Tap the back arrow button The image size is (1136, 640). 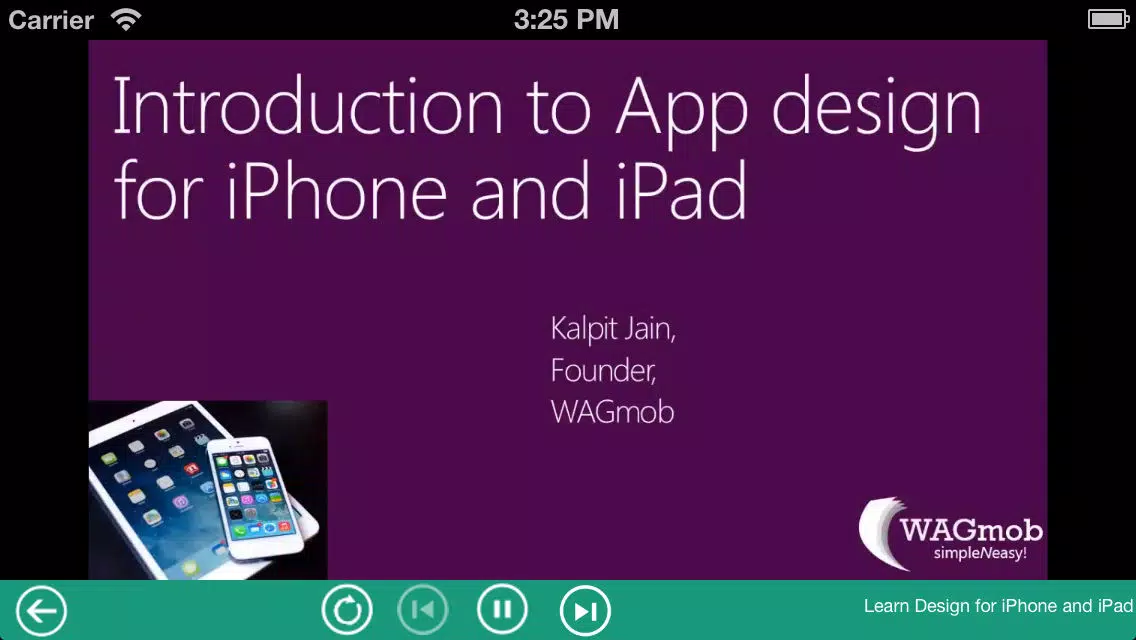(41, 611)
